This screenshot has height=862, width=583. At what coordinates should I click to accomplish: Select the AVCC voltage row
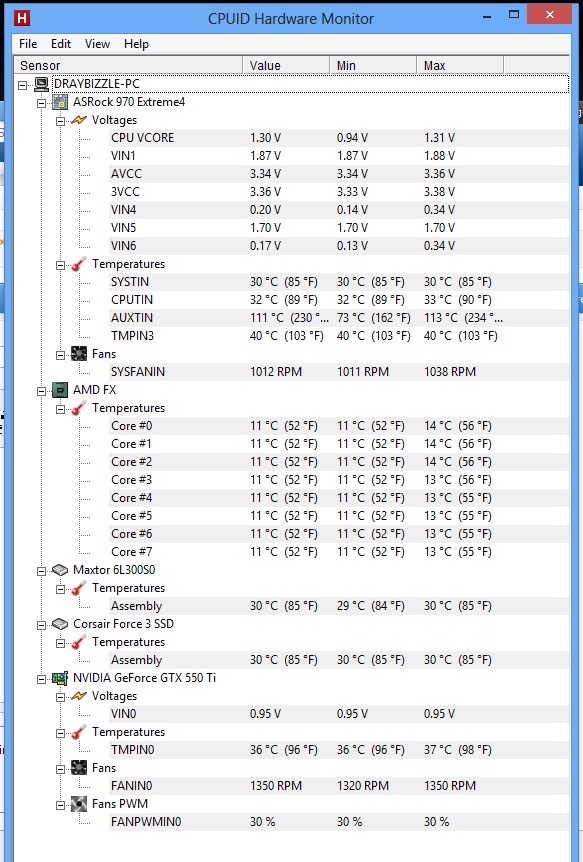[x=338, y=174]
